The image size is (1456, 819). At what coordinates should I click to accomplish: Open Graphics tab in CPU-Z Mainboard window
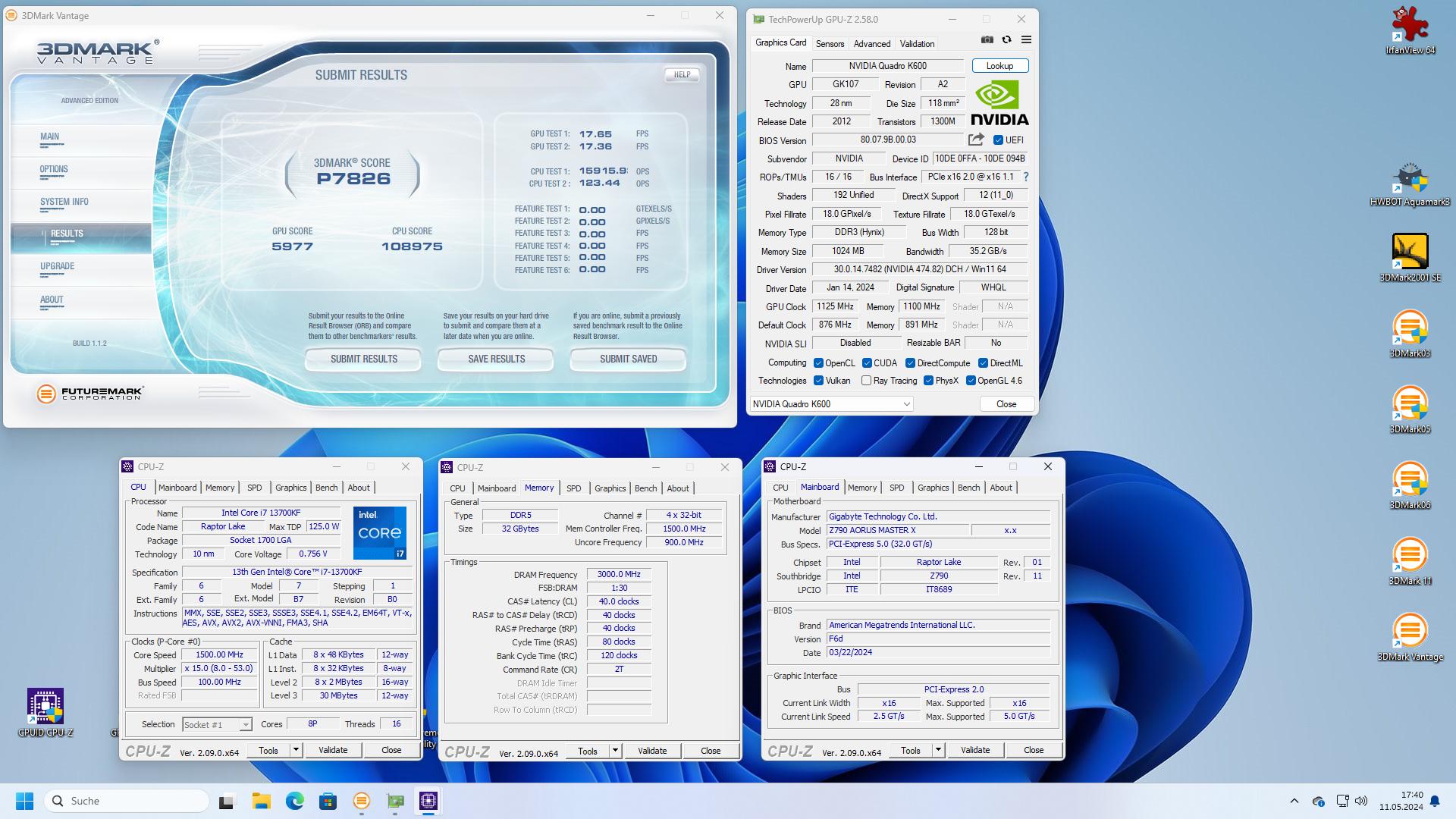click(x=933, y=488)
